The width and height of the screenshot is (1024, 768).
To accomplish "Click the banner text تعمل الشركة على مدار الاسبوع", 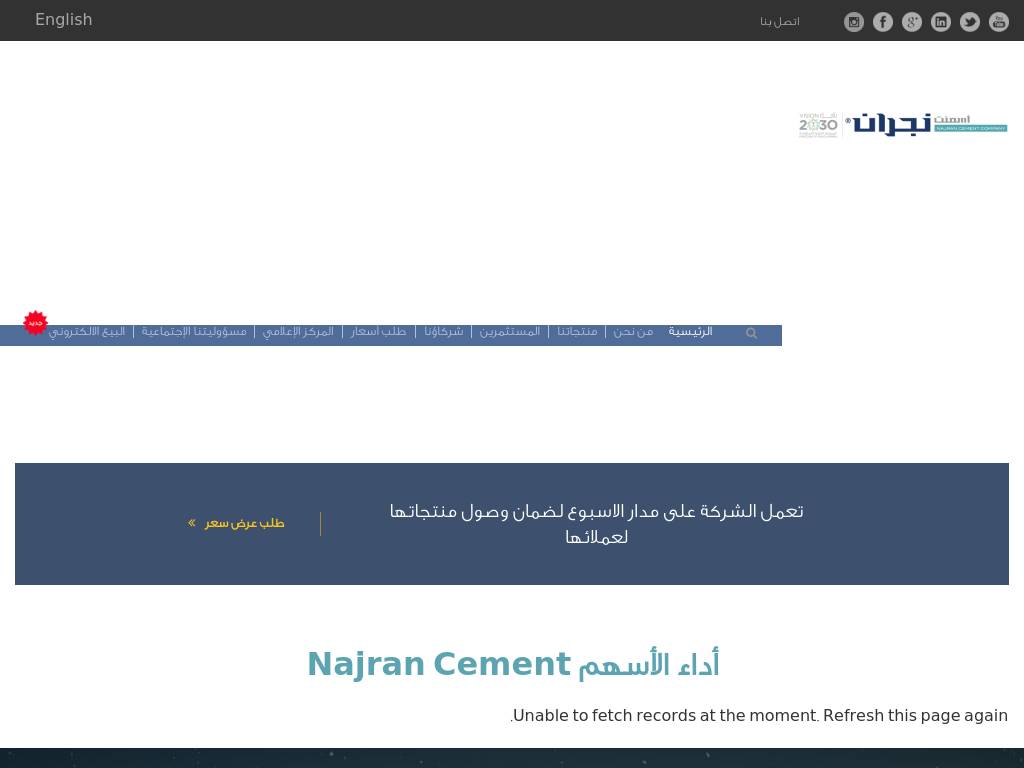I will point(596,524).
